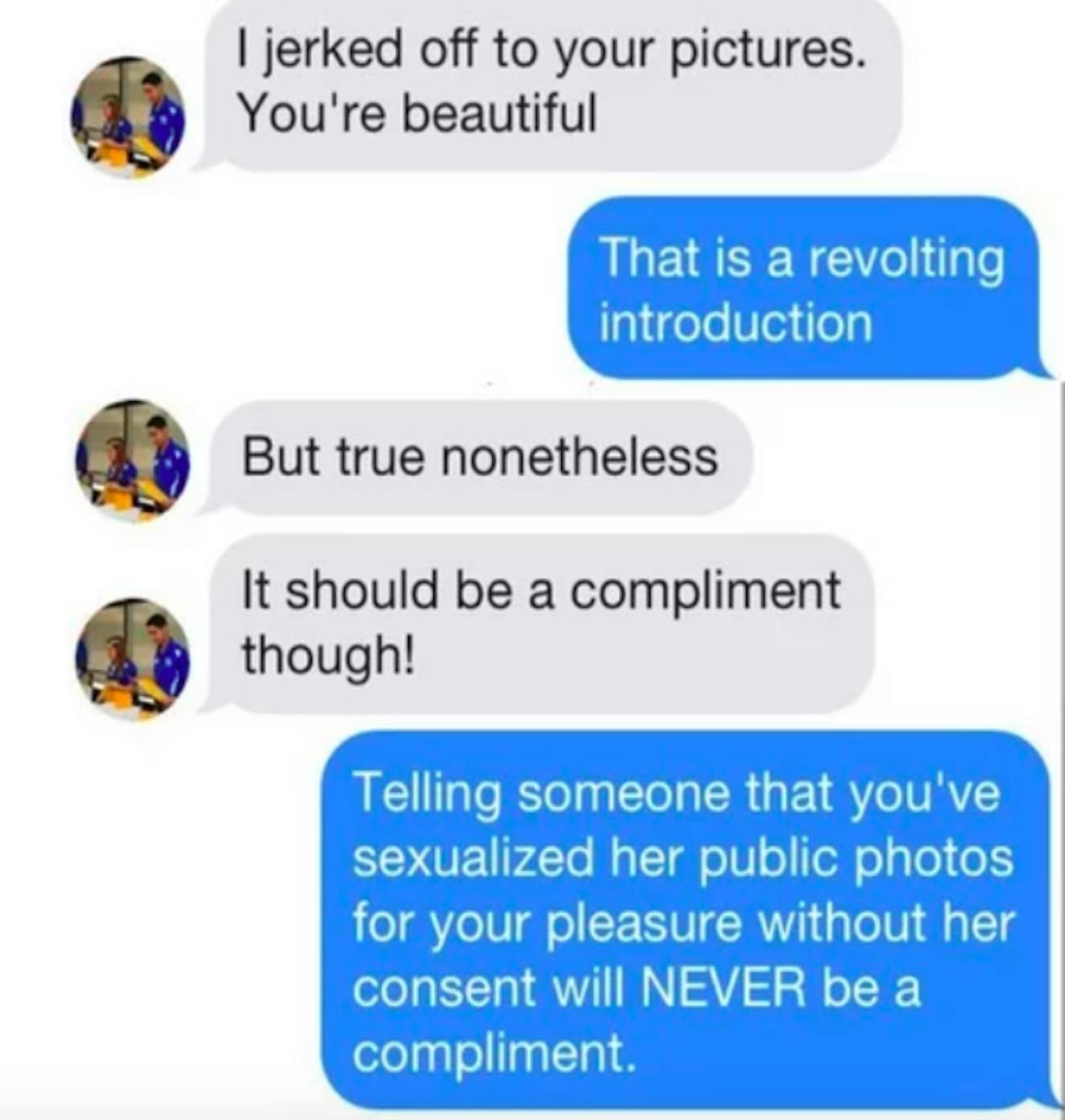Click the final word 'compliment.' in blue bubble
The width and height of the screenshot is (1065, 1120).
pos(493,1054)
